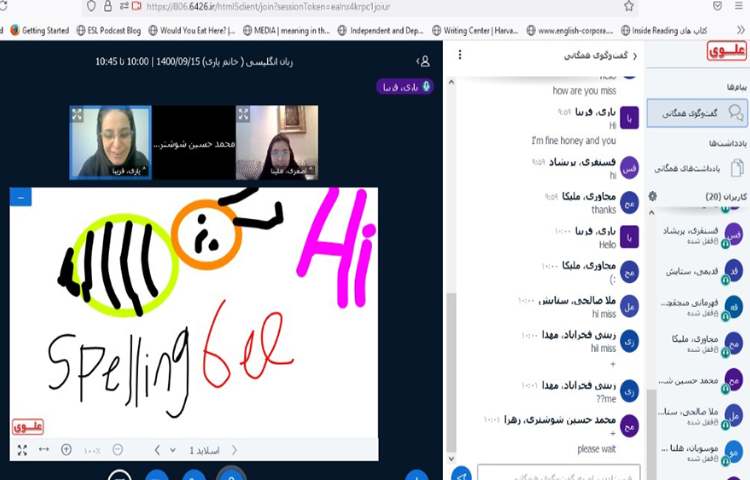Click the علوی logo in the sidebar
Image resolution: width=750 pixels, height=480 pixels.
coord(727,51)
